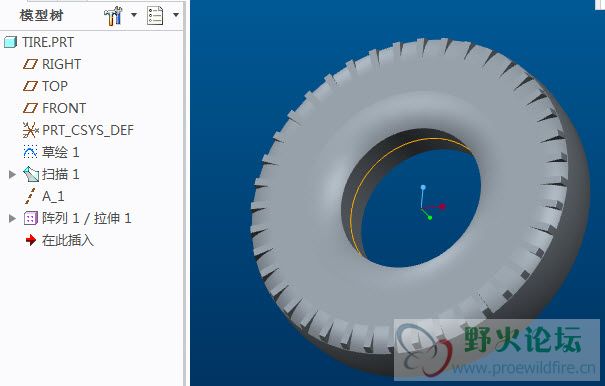Click the coordinate system origin in the viewport
Image resolution: width=605 pixels, height=386 pixels.
click(x=422, y=209)
